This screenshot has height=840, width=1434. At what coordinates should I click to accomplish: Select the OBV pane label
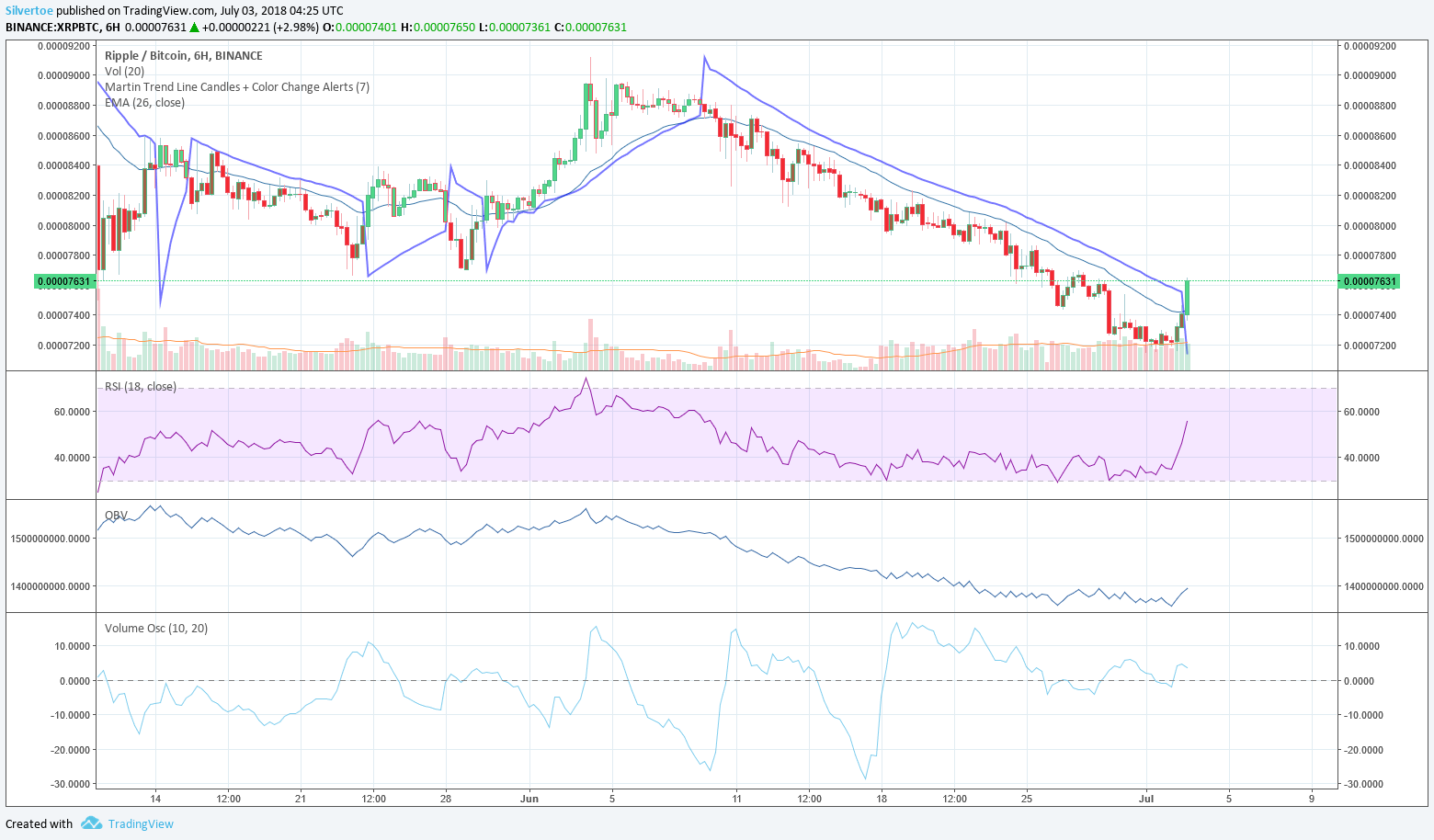click(116, 516)
